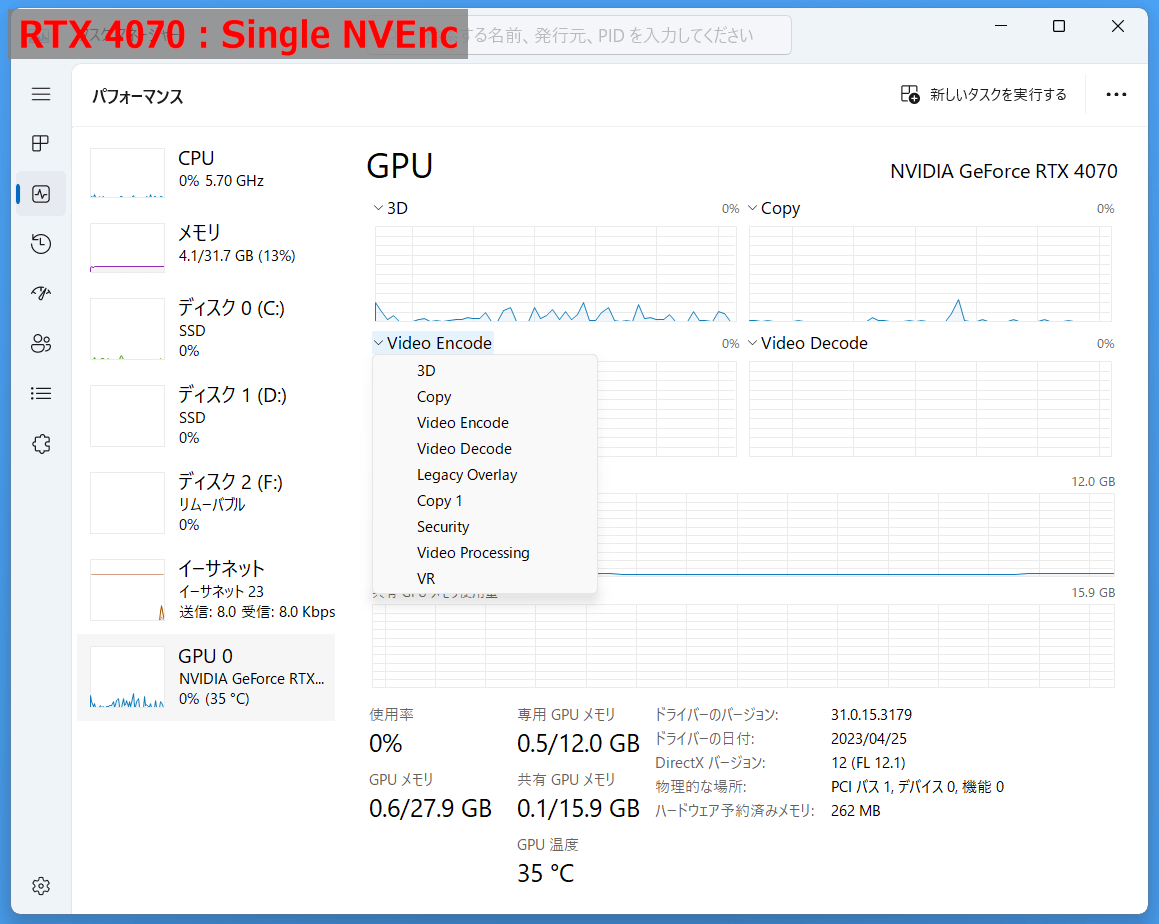Screen dimensions: 1159x924
Task: Choose Copy 1 from the engine list
Action: click(484, 500)
